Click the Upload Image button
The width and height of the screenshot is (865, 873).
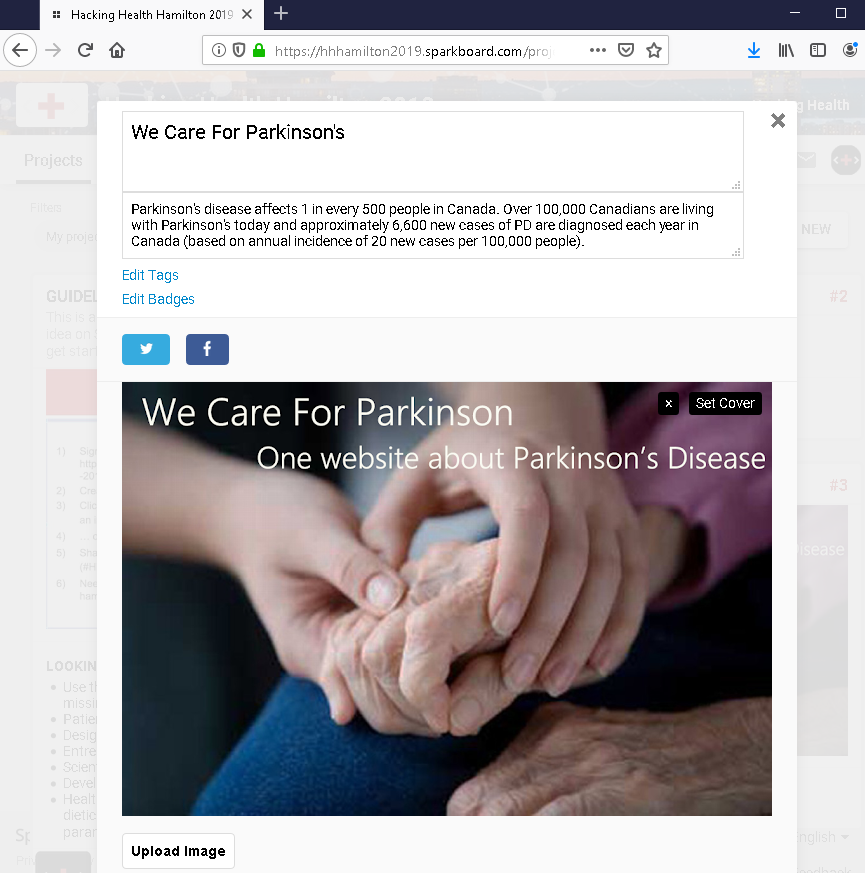(178, 851)
